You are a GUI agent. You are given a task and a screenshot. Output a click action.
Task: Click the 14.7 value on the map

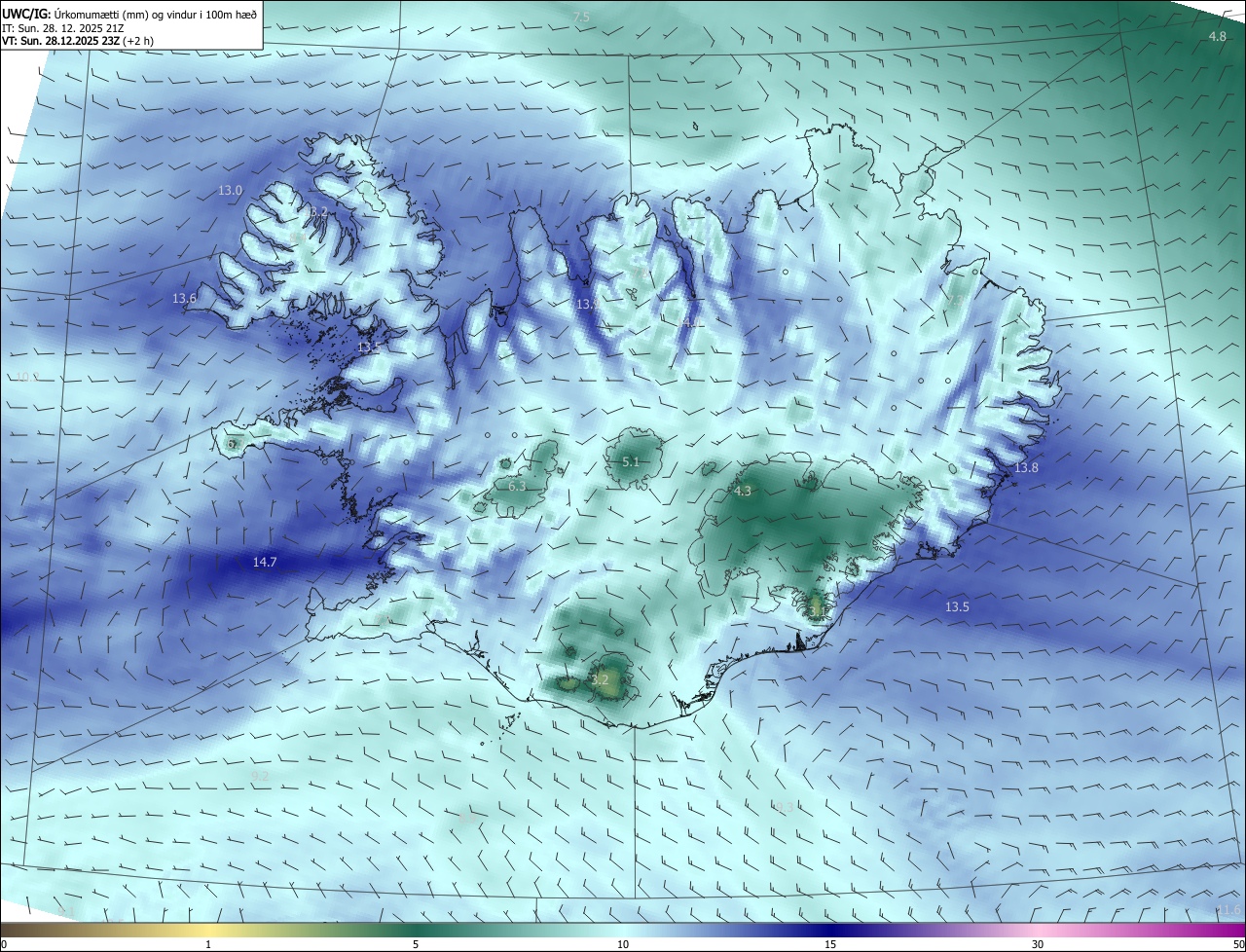pos(265,562)
